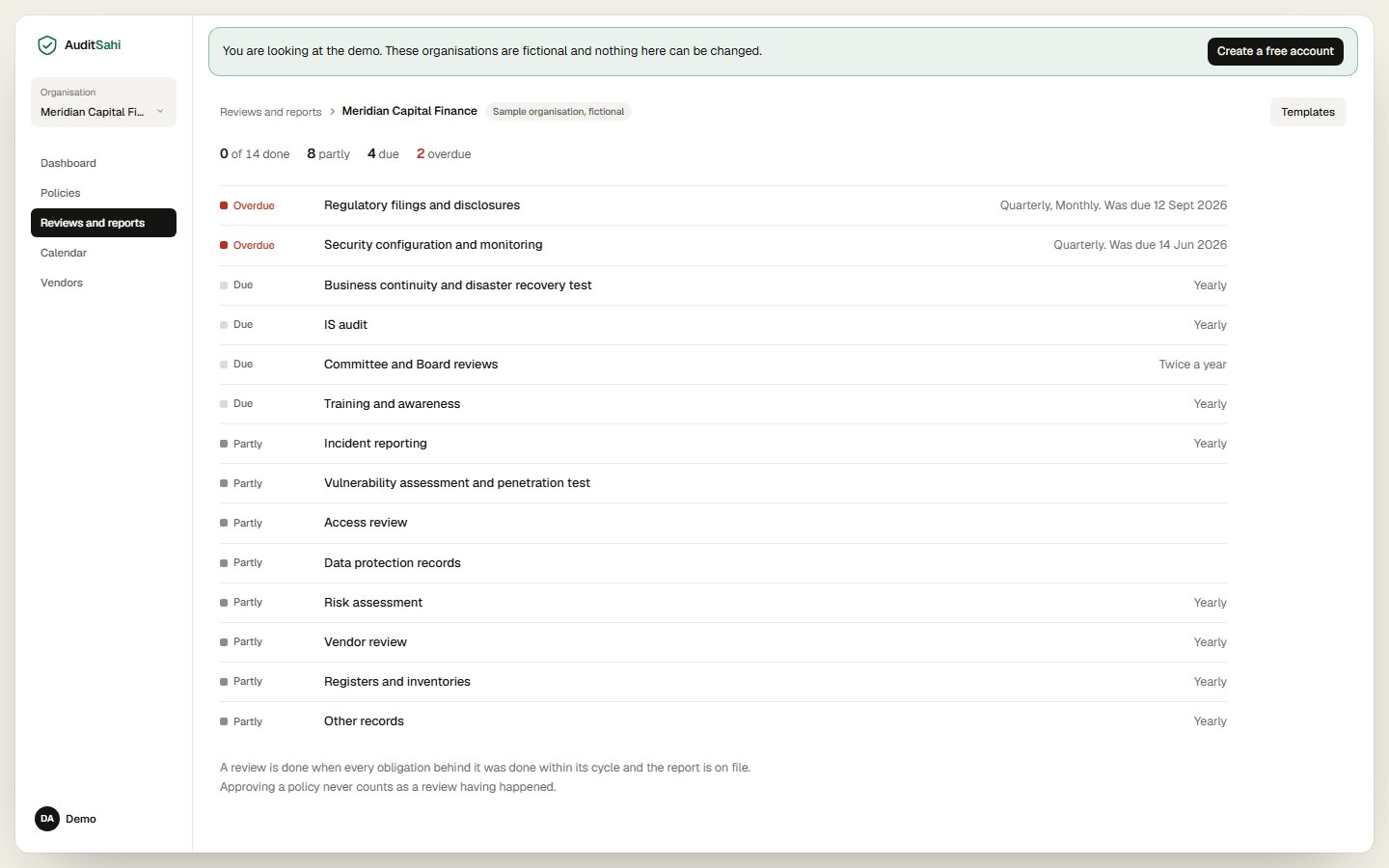
Task: Open Committee and Board reviews
Action: (723, 365)
